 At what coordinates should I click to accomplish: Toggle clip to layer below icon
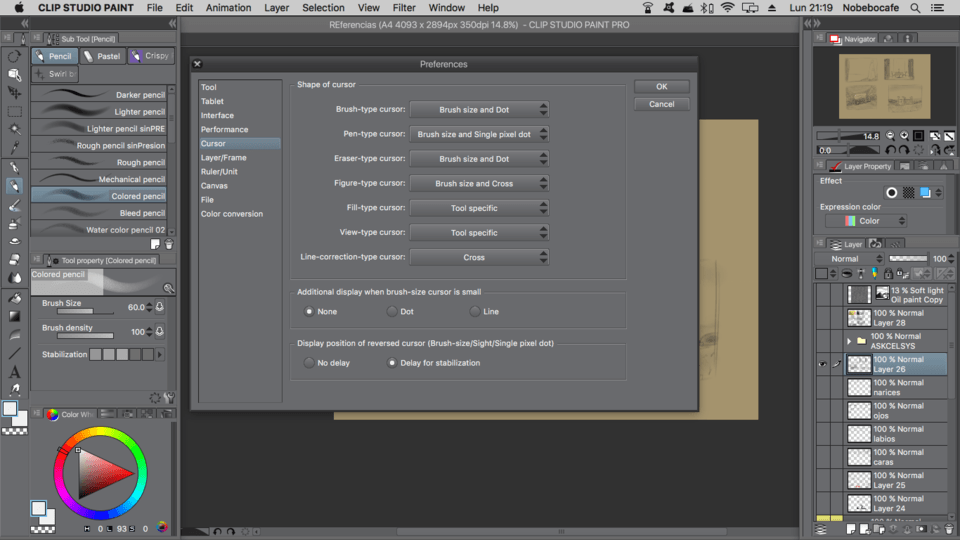[x=847, y=274]
